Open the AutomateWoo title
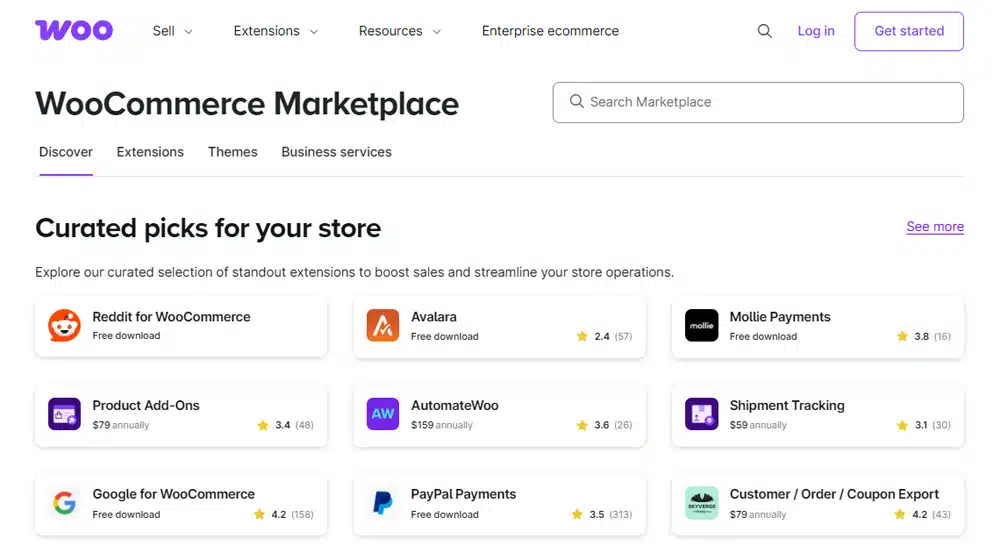Viewport: 1000px width, 560px height. coord(455,405)
